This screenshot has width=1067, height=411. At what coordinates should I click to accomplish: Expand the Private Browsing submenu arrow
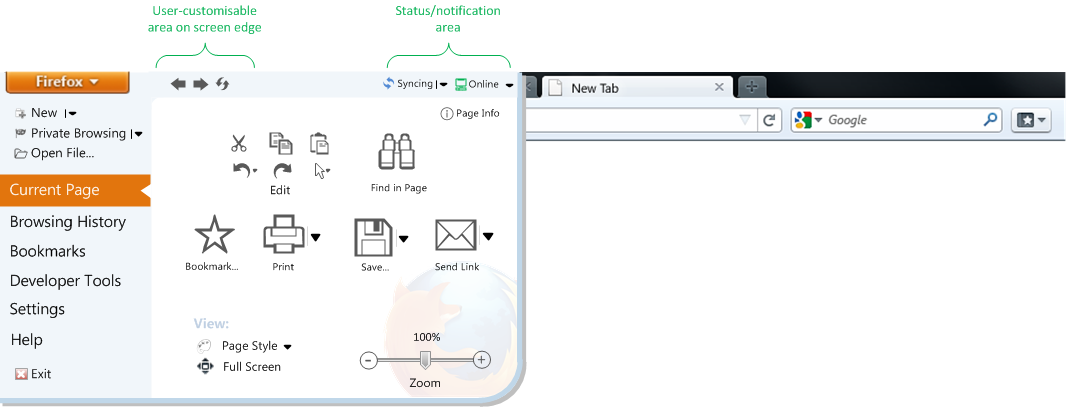coord(139,134)
